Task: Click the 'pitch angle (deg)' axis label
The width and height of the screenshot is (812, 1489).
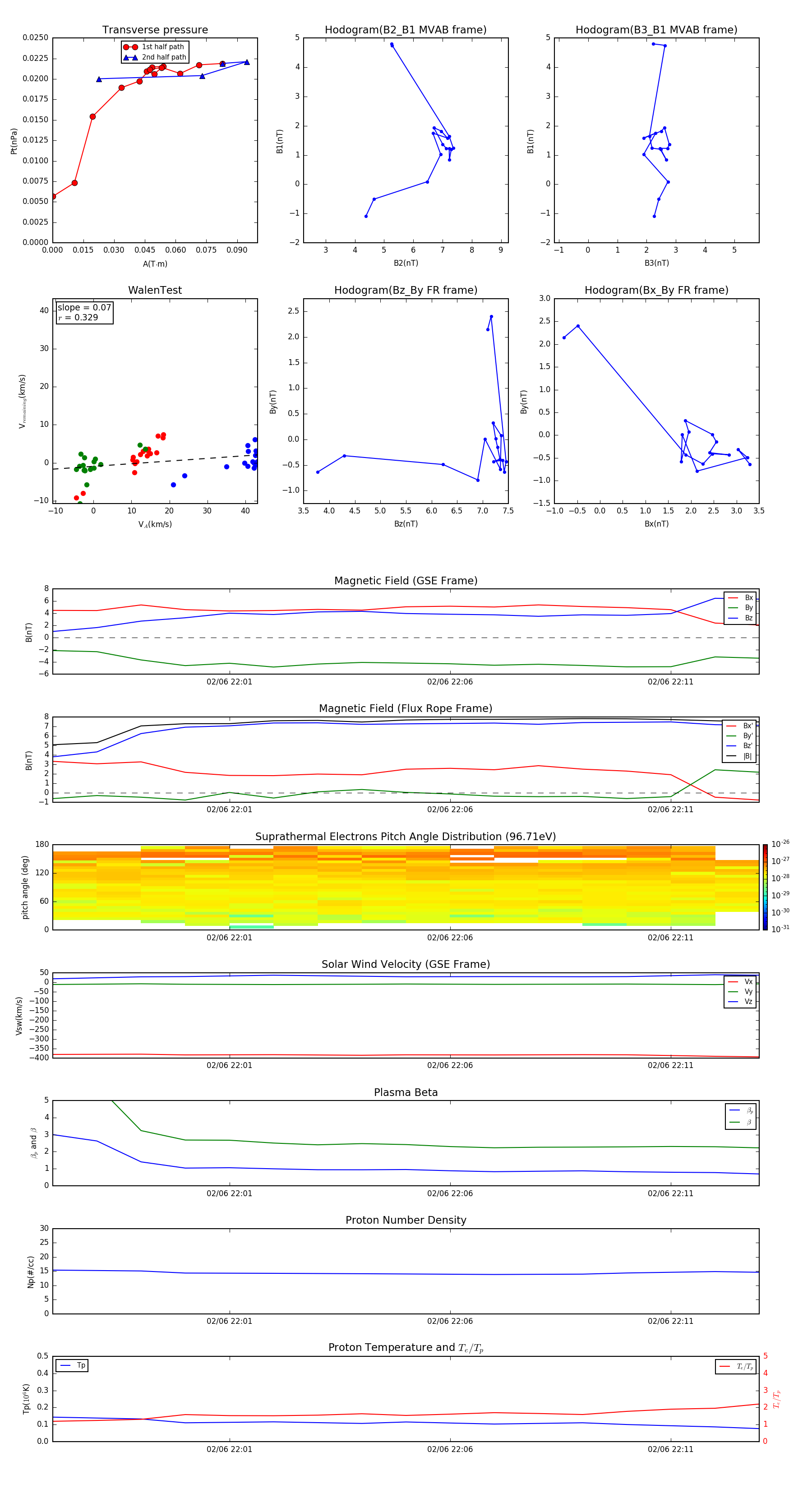Action: pyautogui.click(x=25, y=887)
